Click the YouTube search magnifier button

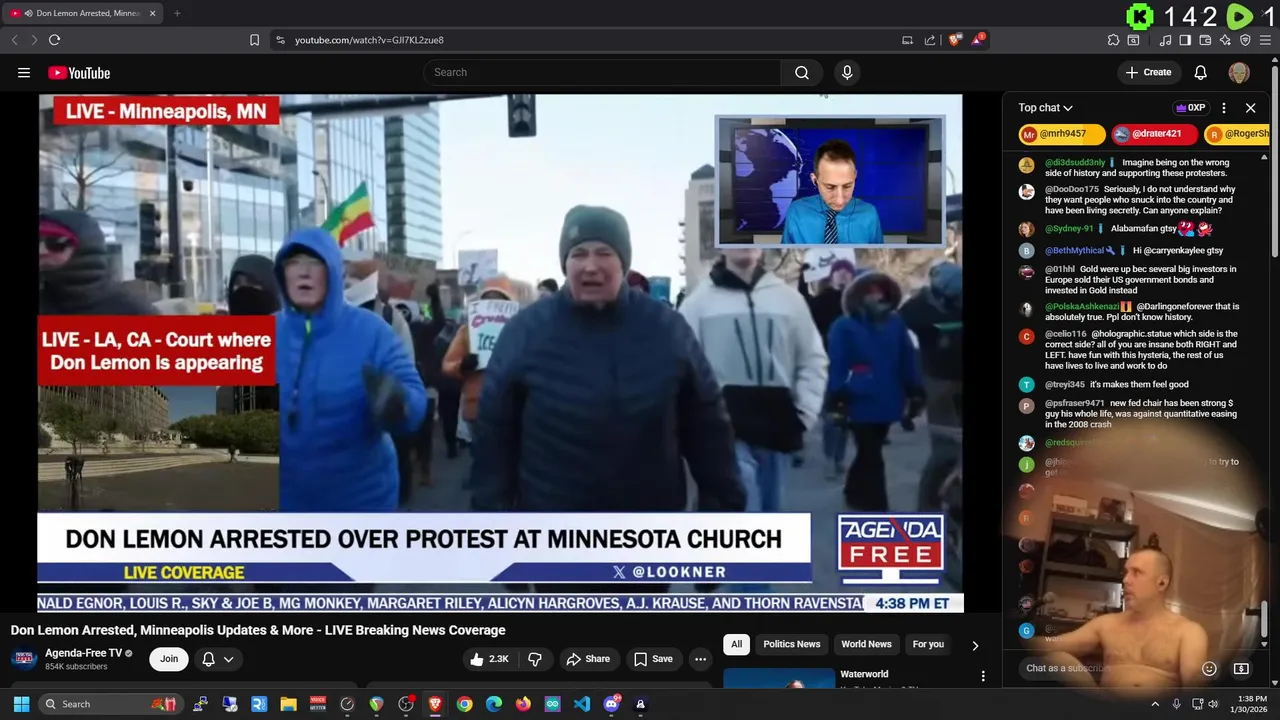click(801, 72)
